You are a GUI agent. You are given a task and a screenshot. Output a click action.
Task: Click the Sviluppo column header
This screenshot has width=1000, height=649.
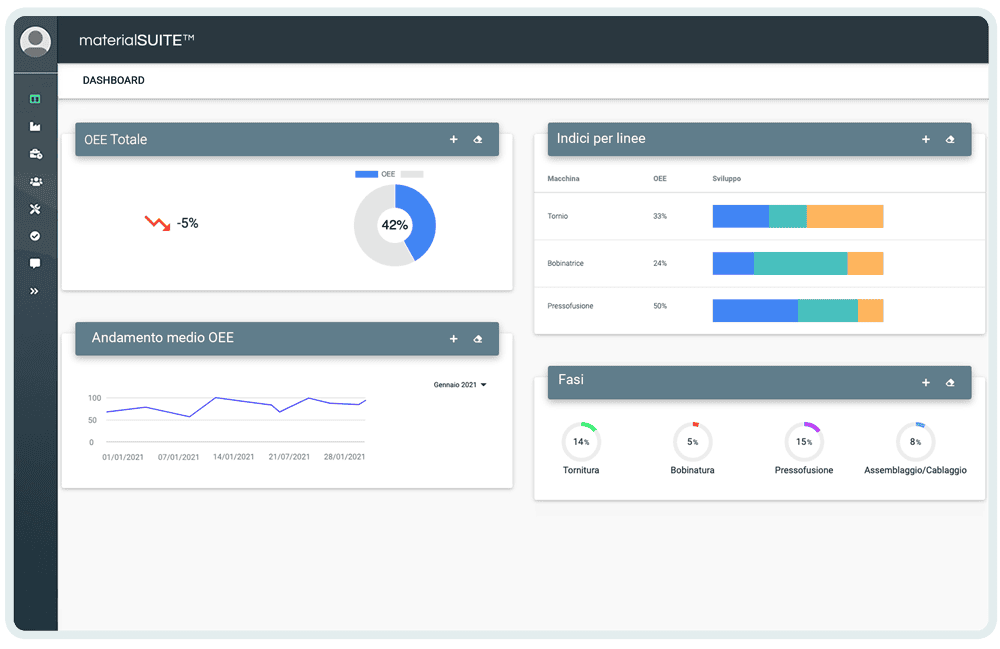(x=726, y=179)
